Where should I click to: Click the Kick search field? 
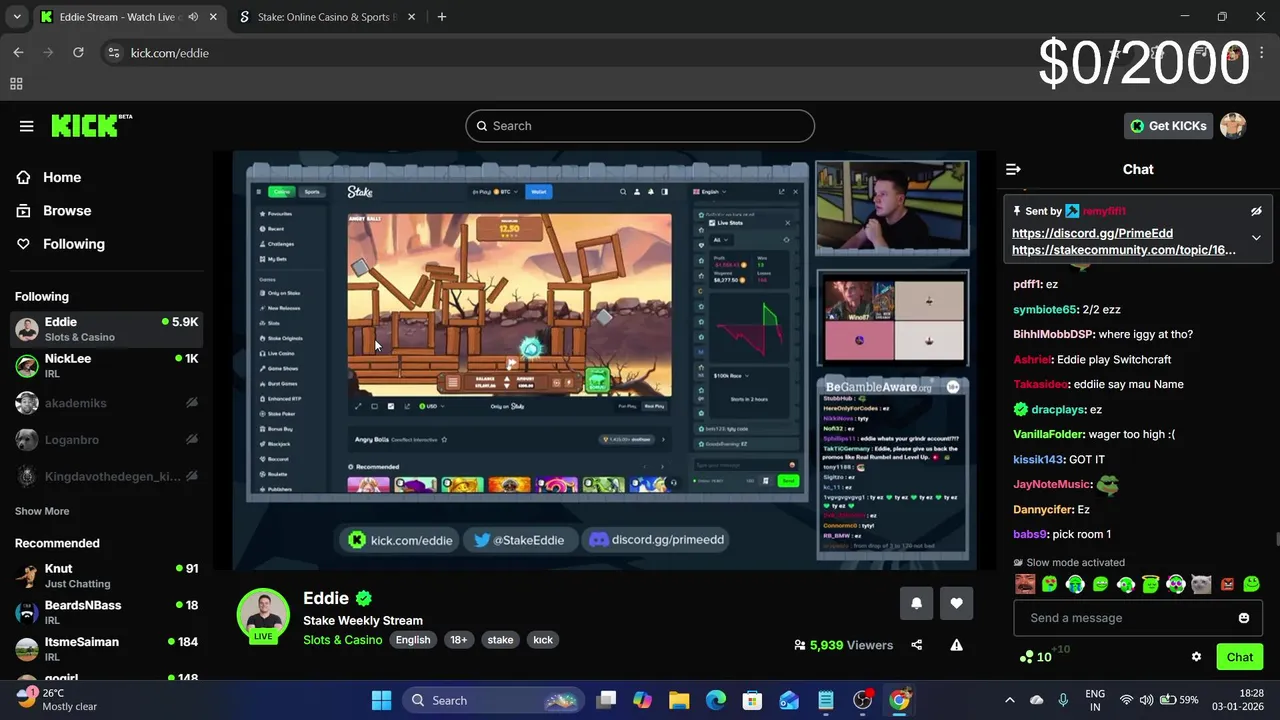click(x=640, y=126)
